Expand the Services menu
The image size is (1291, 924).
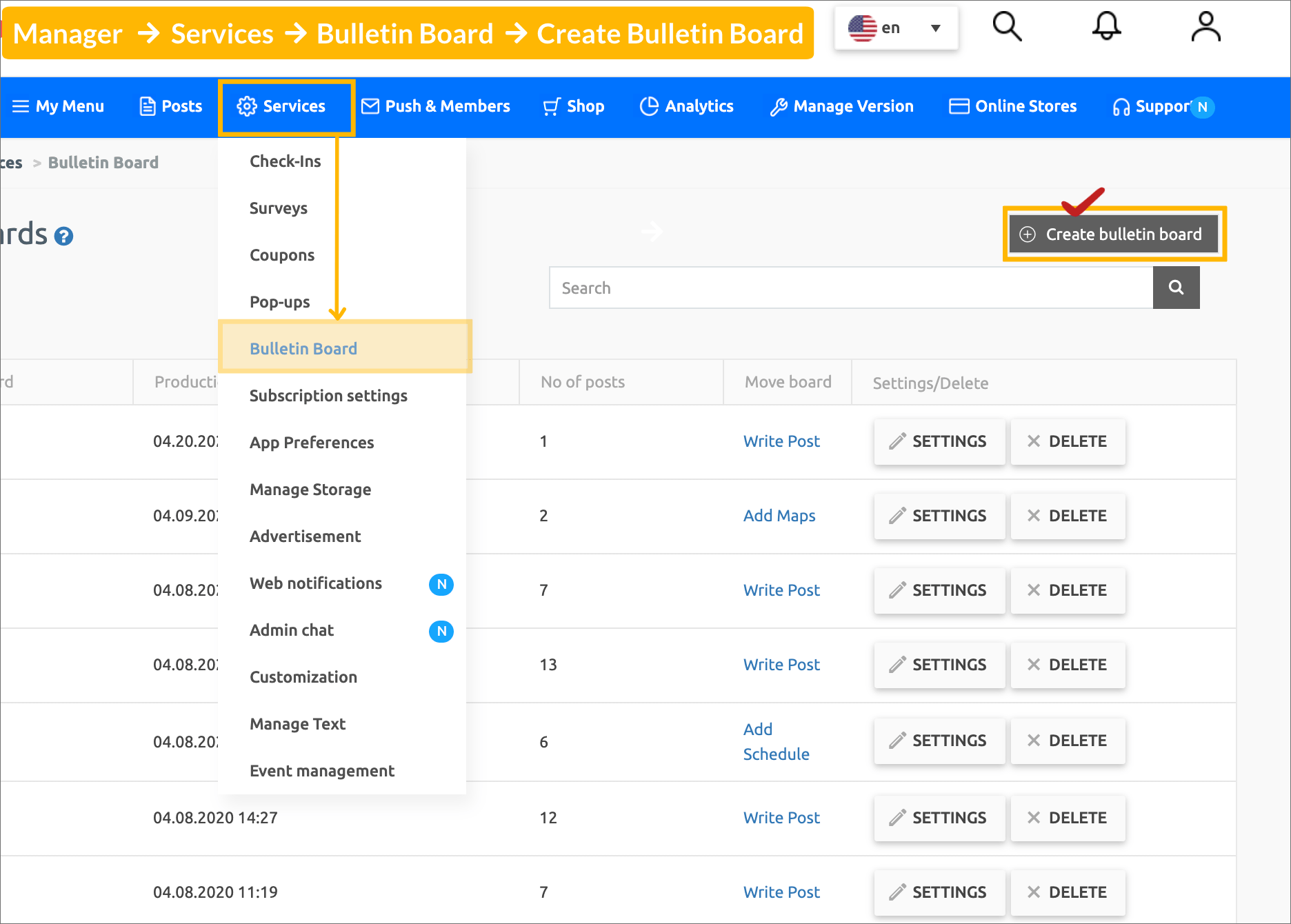pos(281,106)
